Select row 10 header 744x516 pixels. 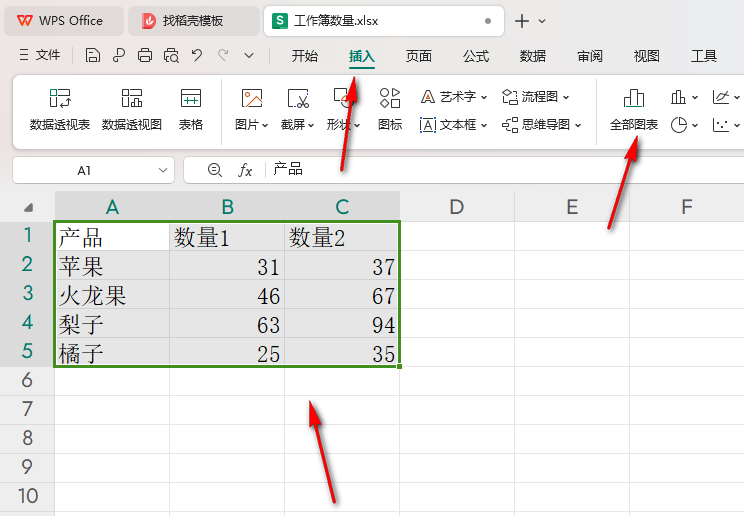click(x=27, y=497)
